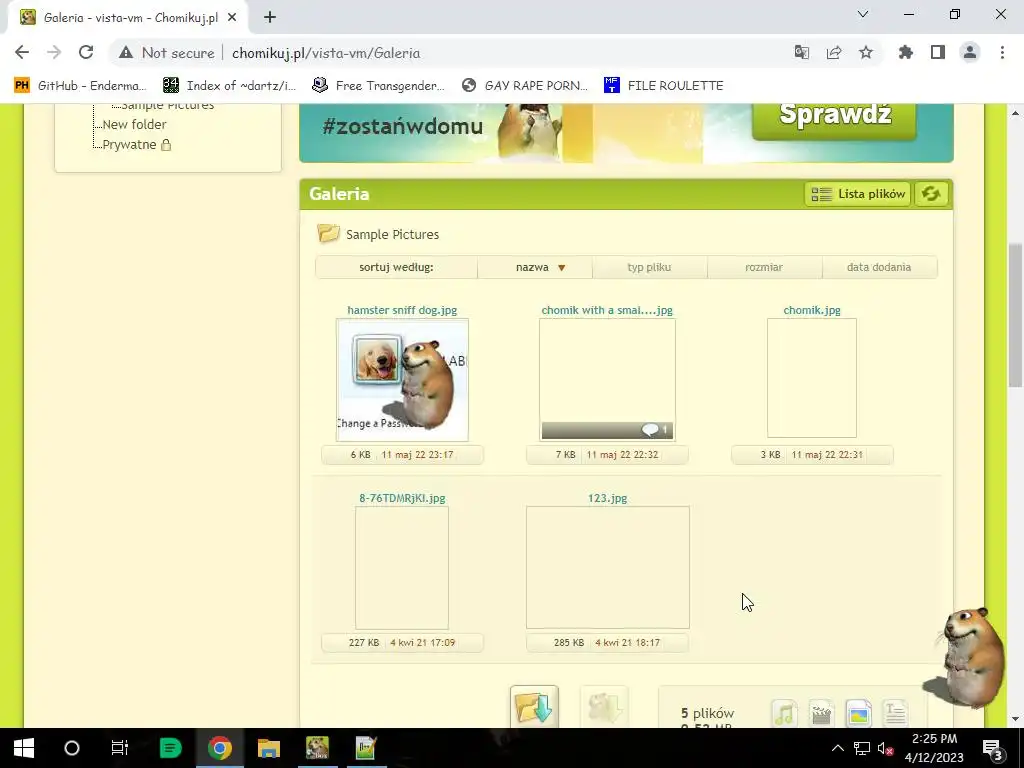Click the images filter icon

click(858, 713)
